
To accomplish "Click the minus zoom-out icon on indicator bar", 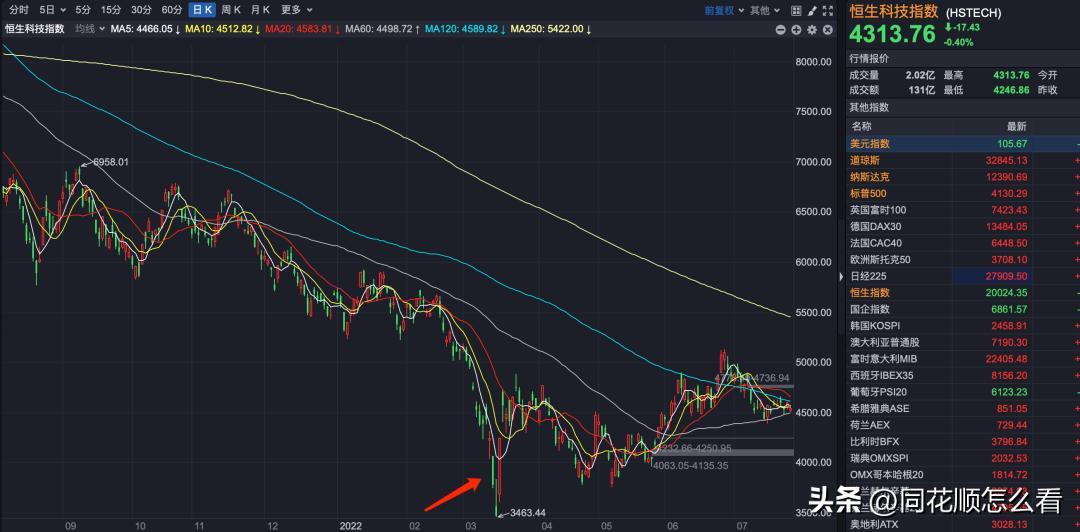I will click(x=780, y=30).
